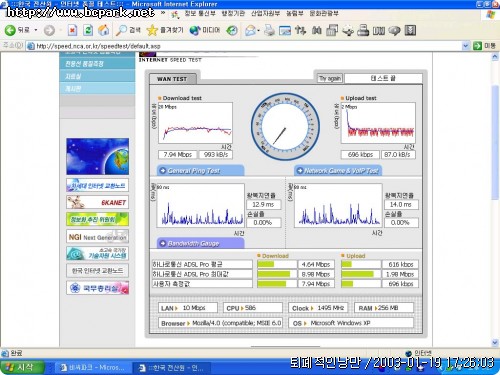
Task: Click the 사용자 측정값 7.94 Mbps download bar
Action: tap(277, 284)
